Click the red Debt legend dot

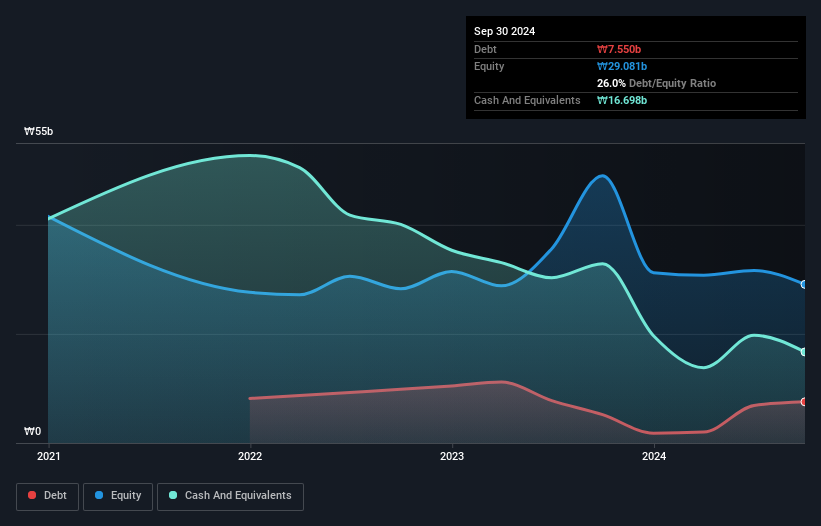click(x=32, y=495)
